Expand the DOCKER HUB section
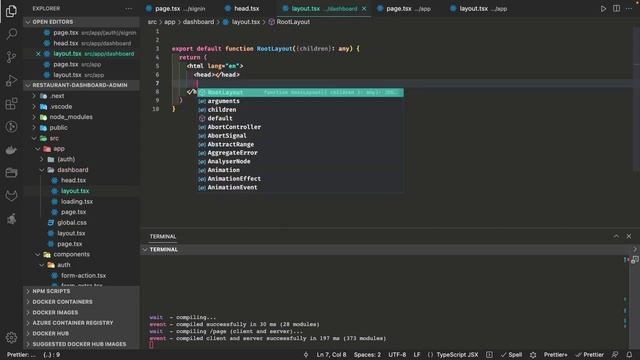 pyautogui.click(x=82, y=333)
